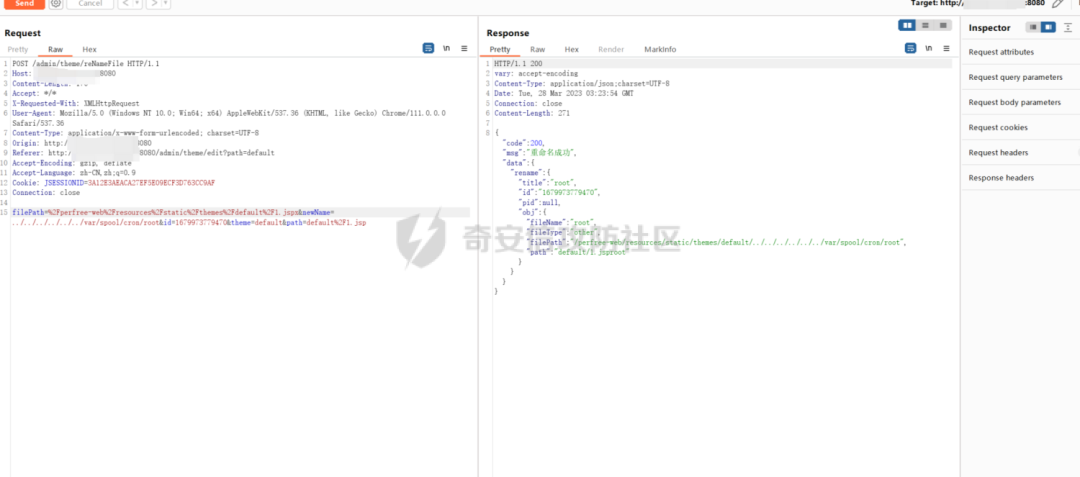Select the Response Hex tab

pos(572,50)
